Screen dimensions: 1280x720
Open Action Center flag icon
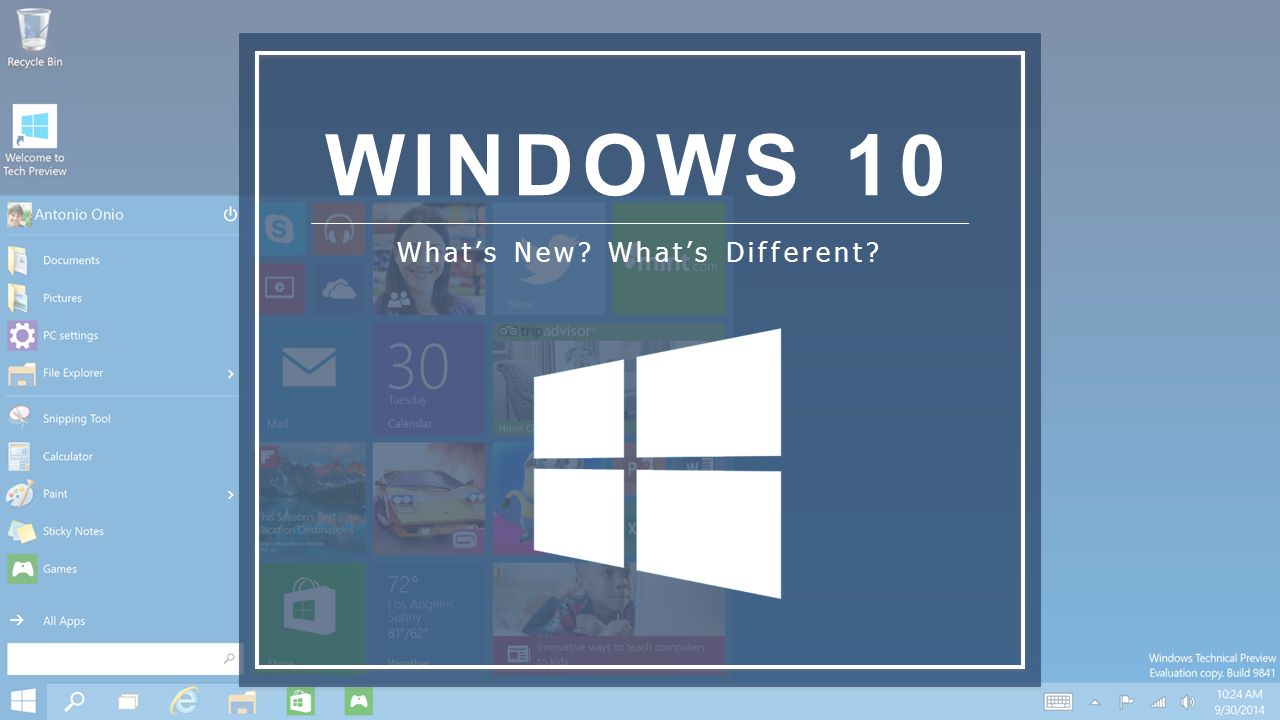click(x=1126, y=702)
